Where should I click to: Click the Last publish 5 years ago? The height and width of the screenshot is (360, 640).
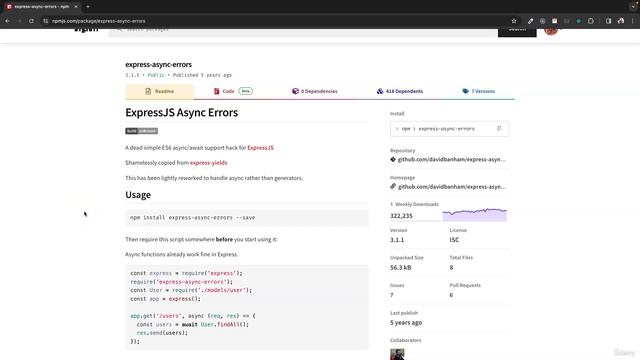(406, 322)
